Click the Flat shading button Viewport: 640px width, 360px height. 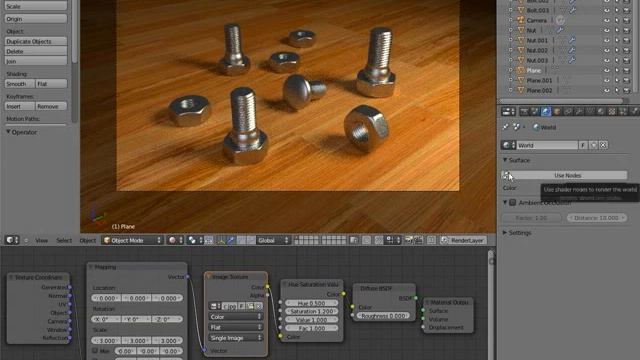(x=51, y=84)
